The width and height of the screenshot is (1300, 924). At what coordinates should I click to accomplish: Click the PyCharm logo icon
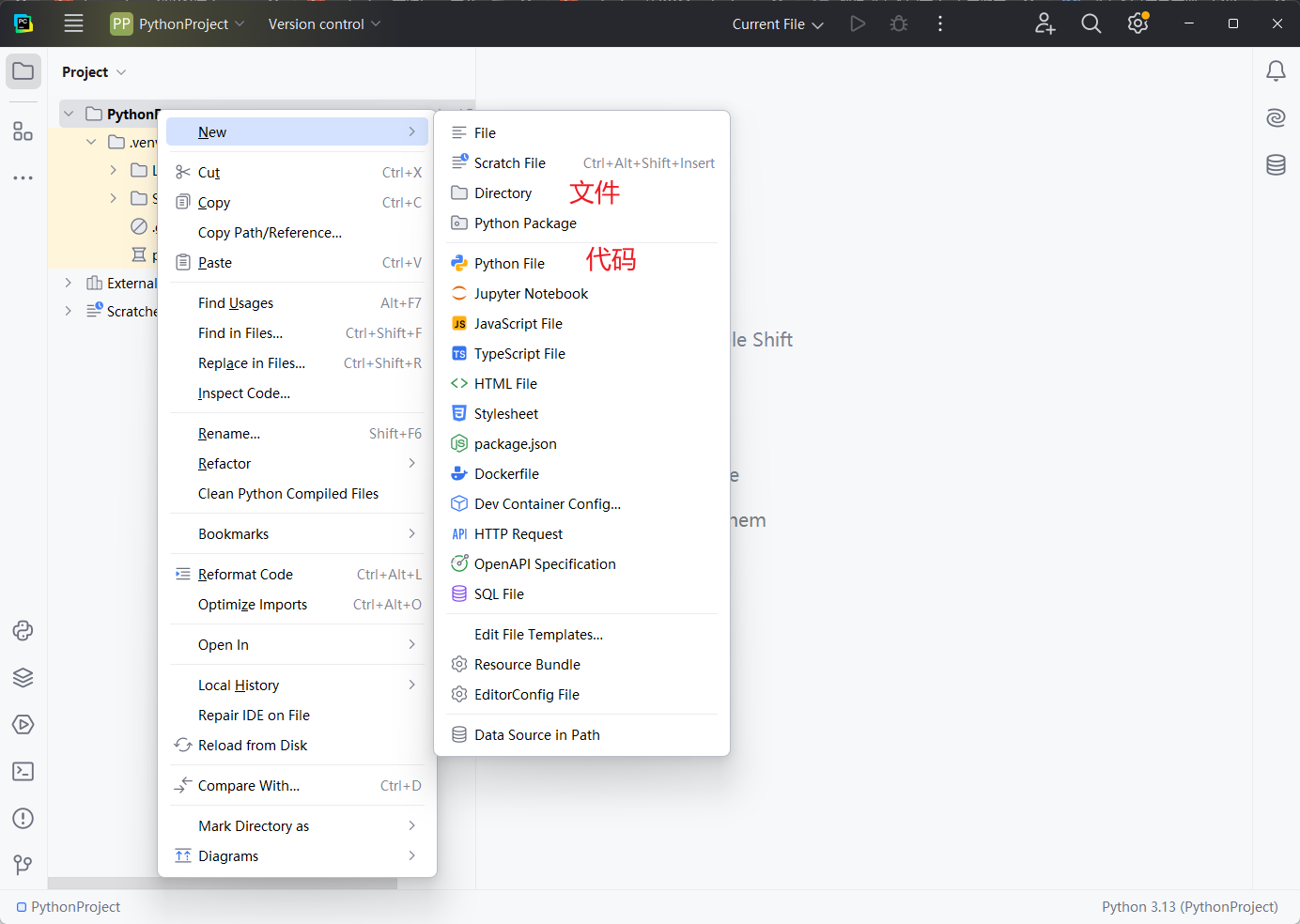pyautogui.click(x=23, y=23)
